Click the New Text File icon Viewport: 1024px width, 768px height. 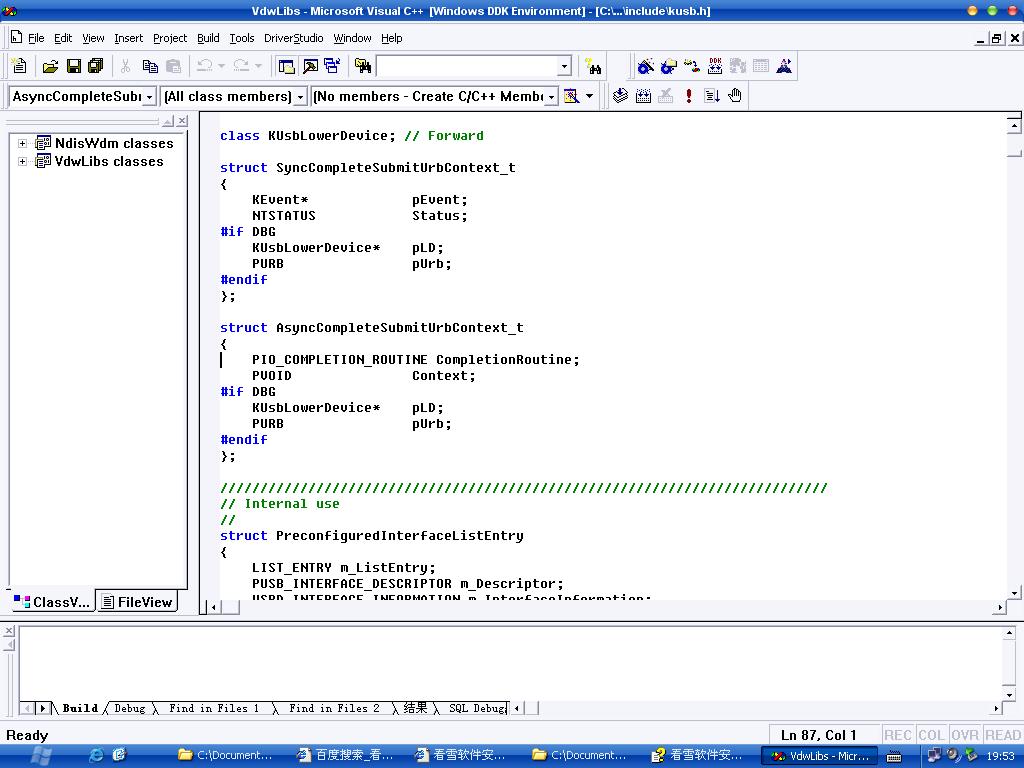coord(19,66)
